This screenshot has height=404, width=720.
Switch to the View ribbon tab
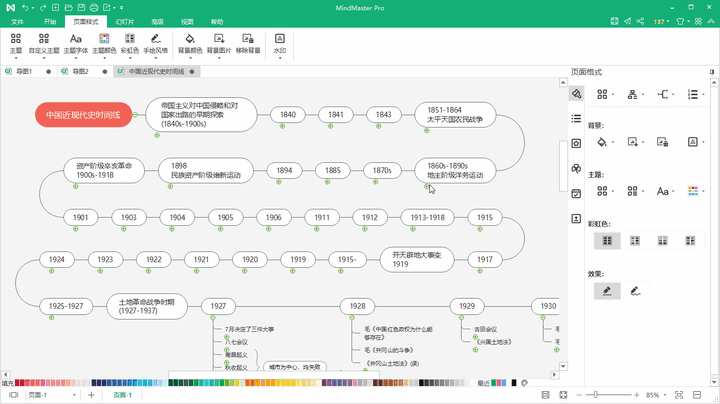[187, 22]
